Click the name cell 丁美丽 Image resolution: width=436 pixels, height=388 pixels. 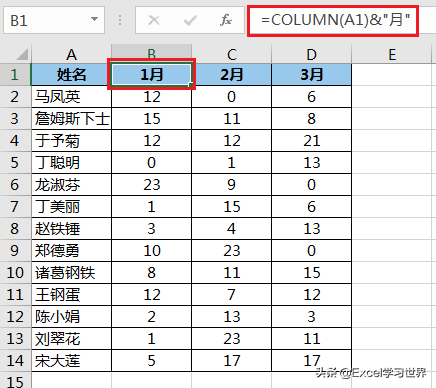click(71, 207)
